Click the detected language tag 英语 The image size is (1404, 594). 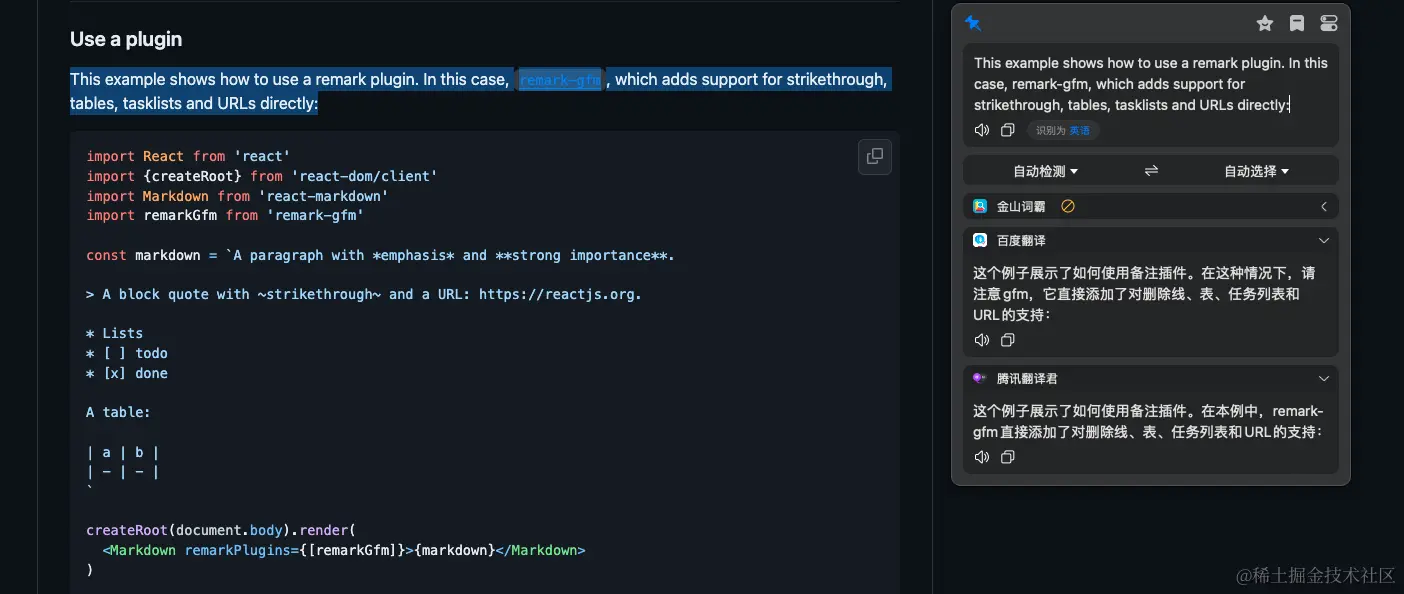pyautogui.click(x=1080, y=130)
